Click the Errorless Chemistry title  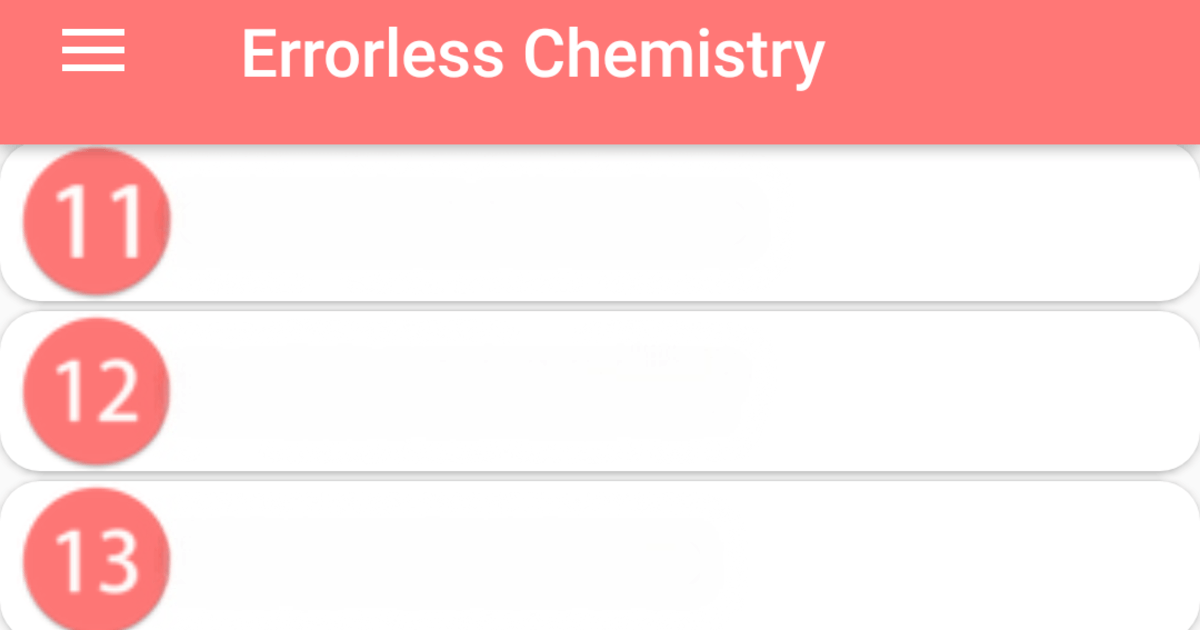(532, 54)
